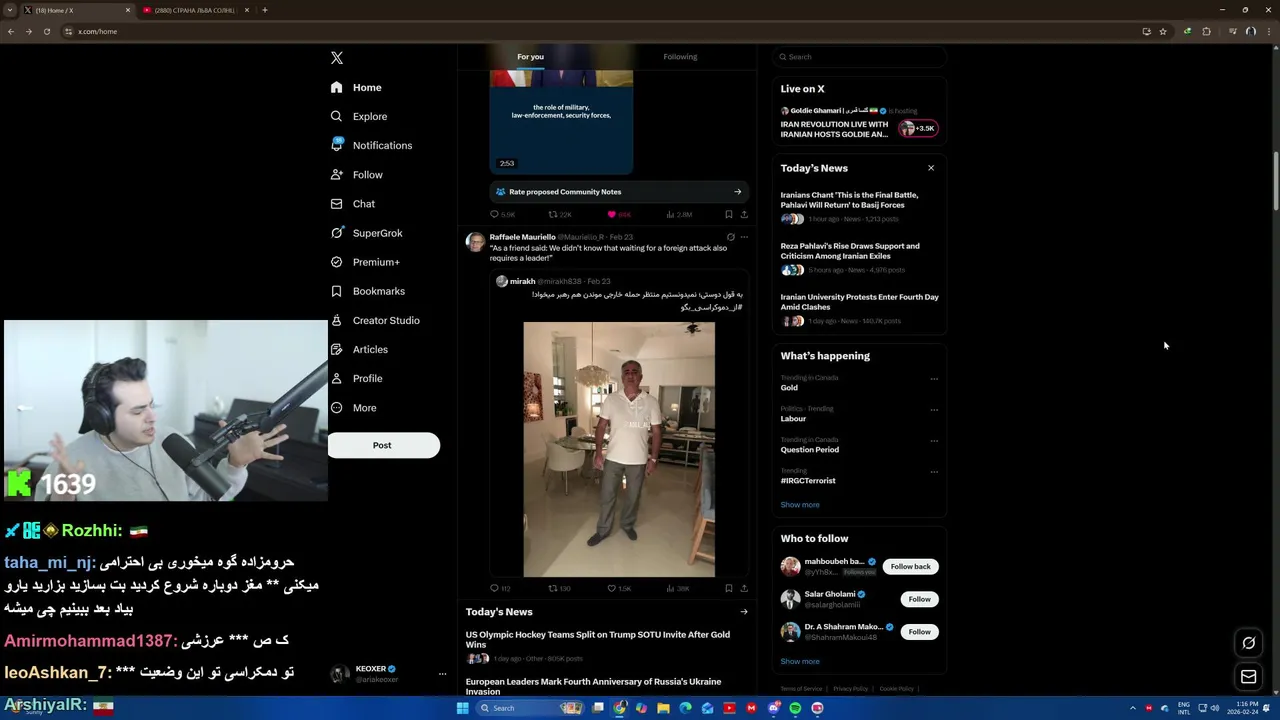
Task: Open Premium+ in the sidebar
Action: [365, 262]
